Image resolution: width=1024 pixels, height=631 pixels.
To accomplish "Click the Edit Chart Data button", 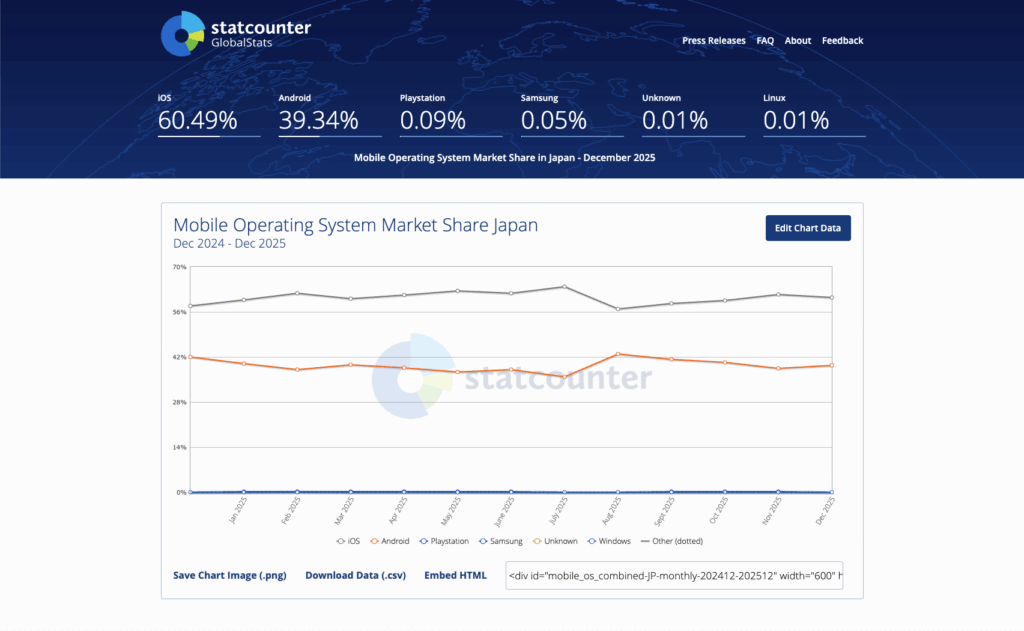I will 807,228.
